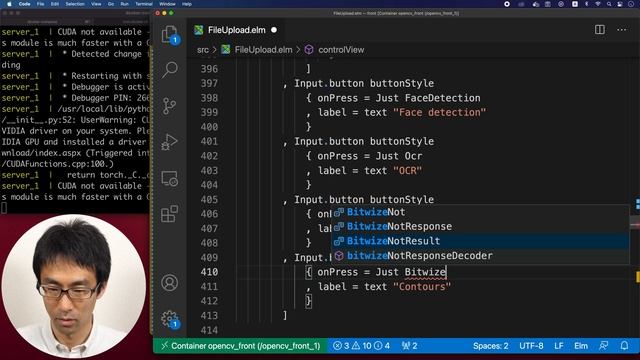
Task: Click the src breadcrumb
Action: pos(203,50)
